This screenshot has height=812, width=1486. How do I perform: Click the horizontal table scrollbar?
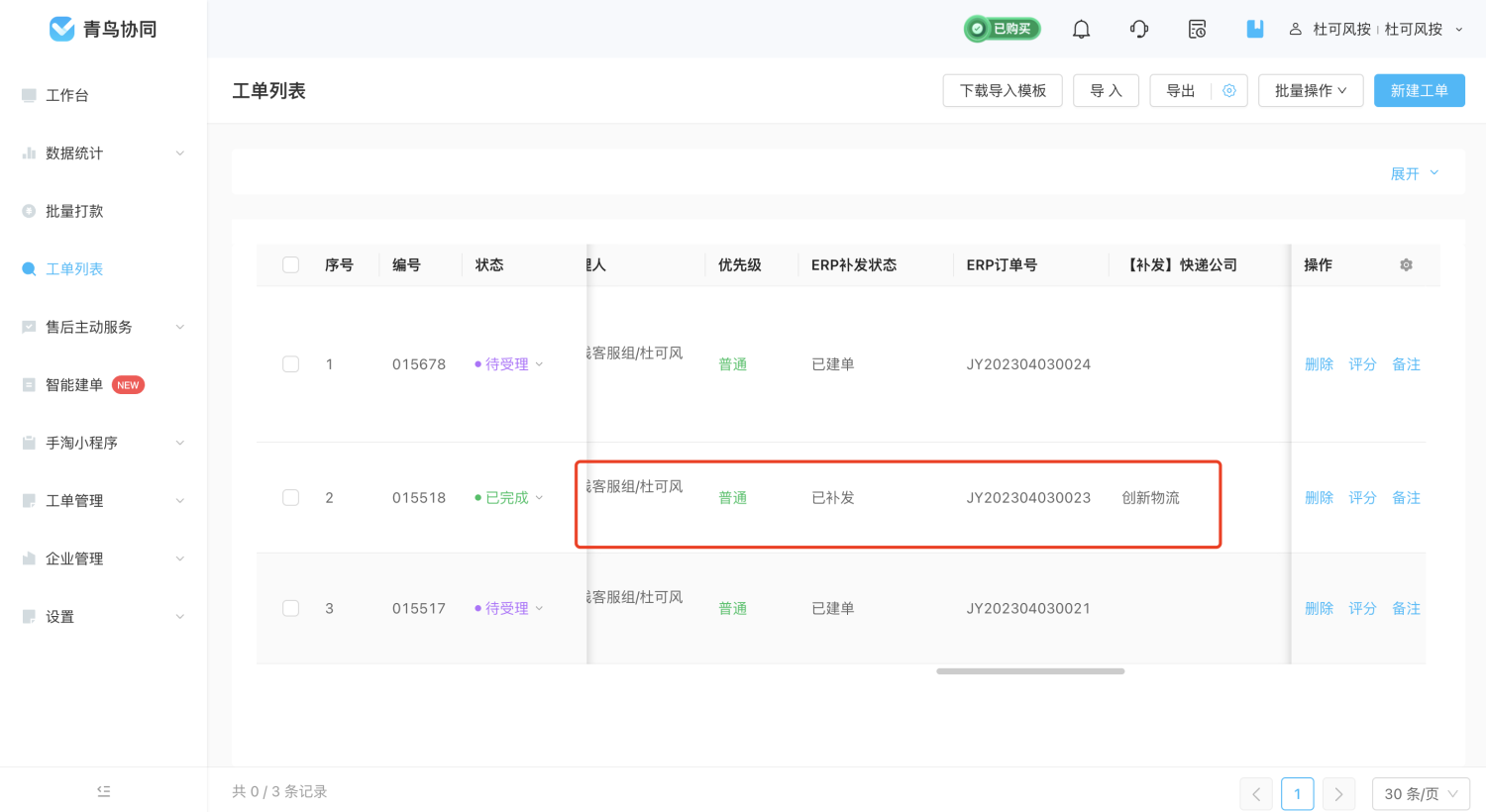tap(1030, 671)
